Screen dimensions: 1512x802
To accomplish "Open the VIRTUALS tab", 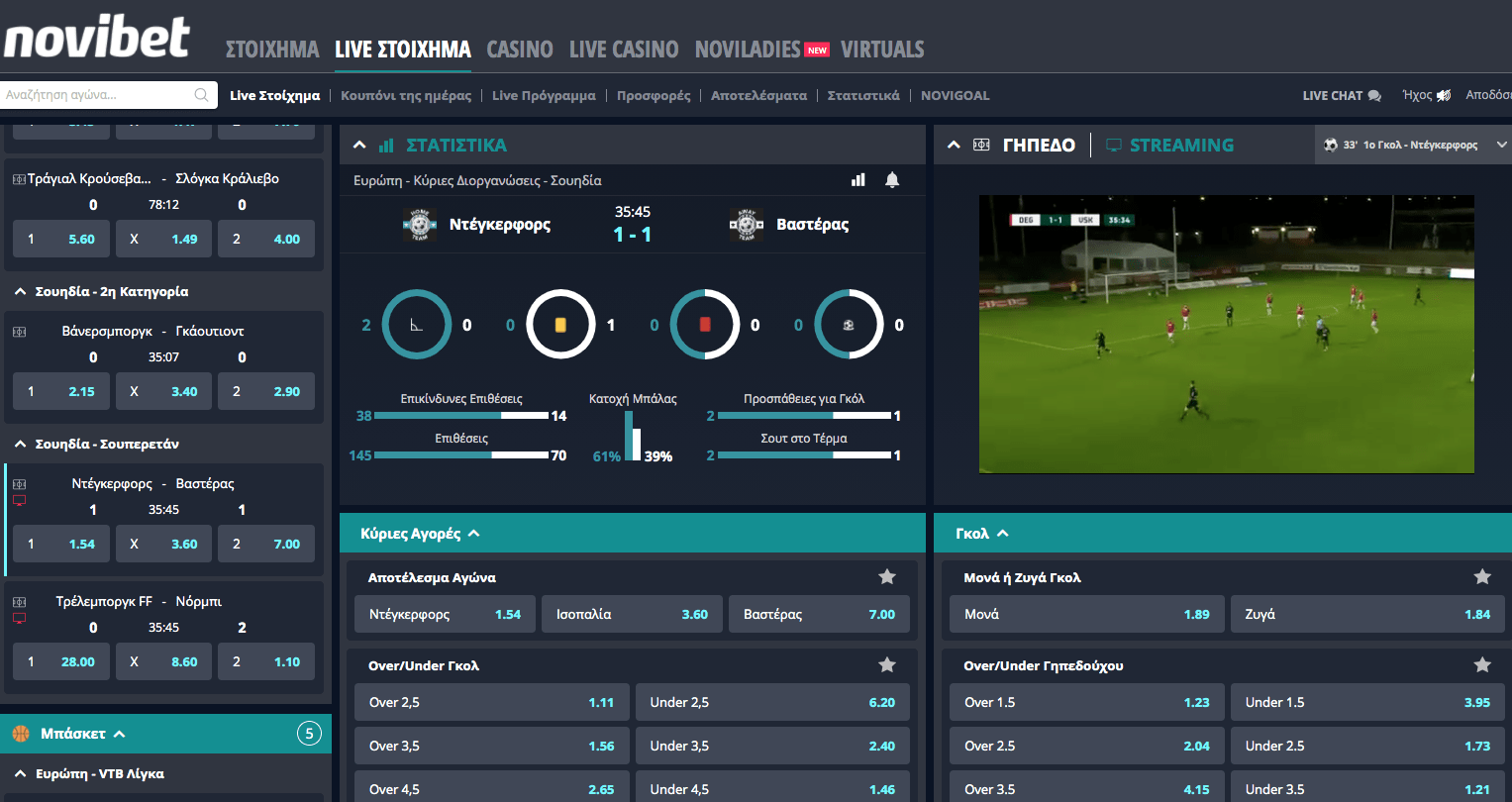I will [882, 49].
